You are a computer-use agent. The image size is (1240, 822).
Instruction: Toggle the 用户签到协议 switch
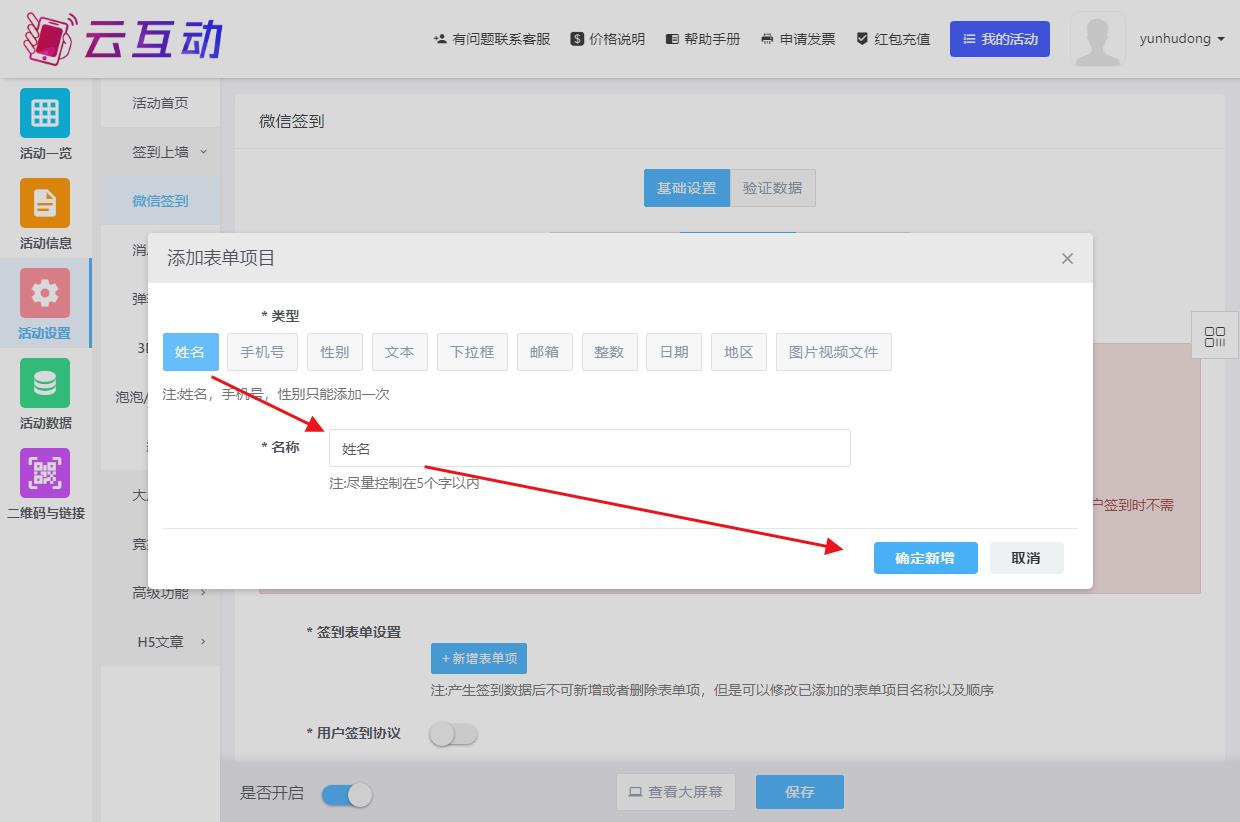tap(453, 734)
